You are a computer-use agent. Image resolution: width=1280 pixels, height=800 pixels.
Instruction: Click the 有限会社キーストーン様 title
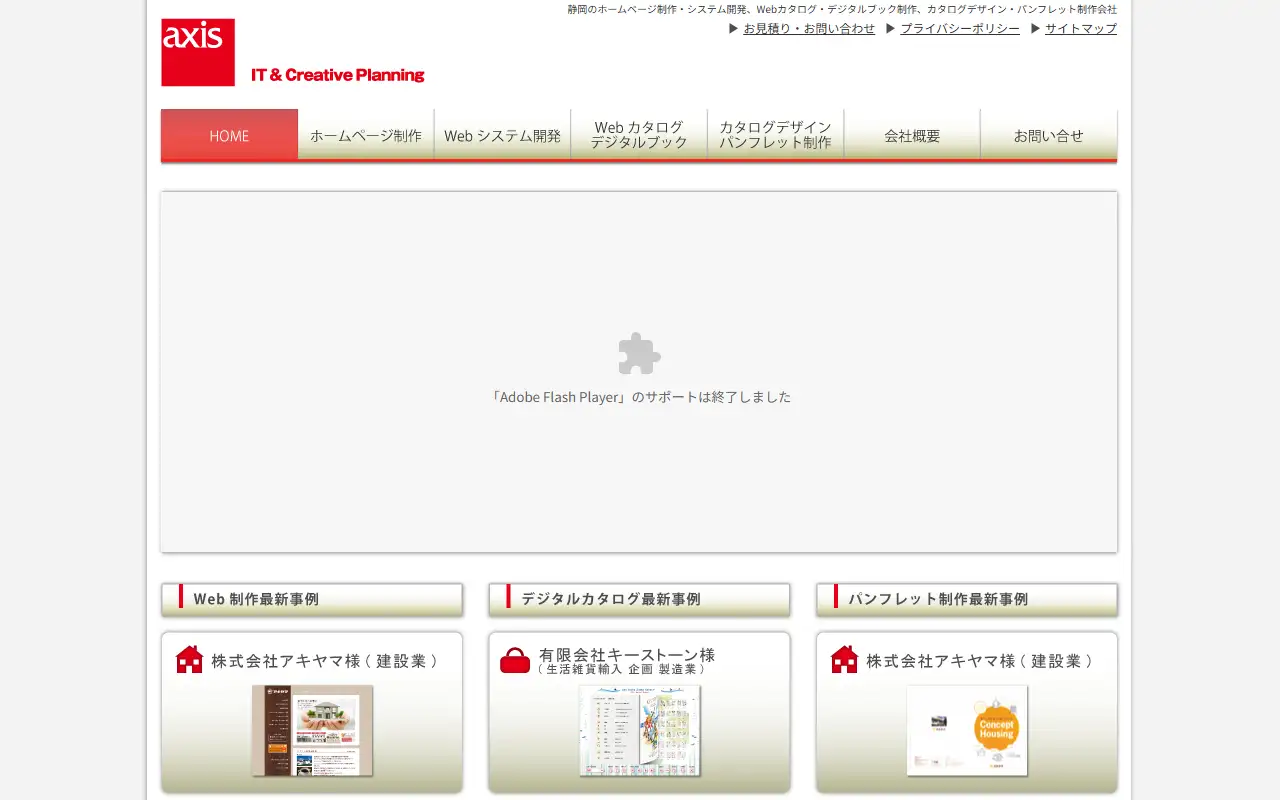pos(627,655)
